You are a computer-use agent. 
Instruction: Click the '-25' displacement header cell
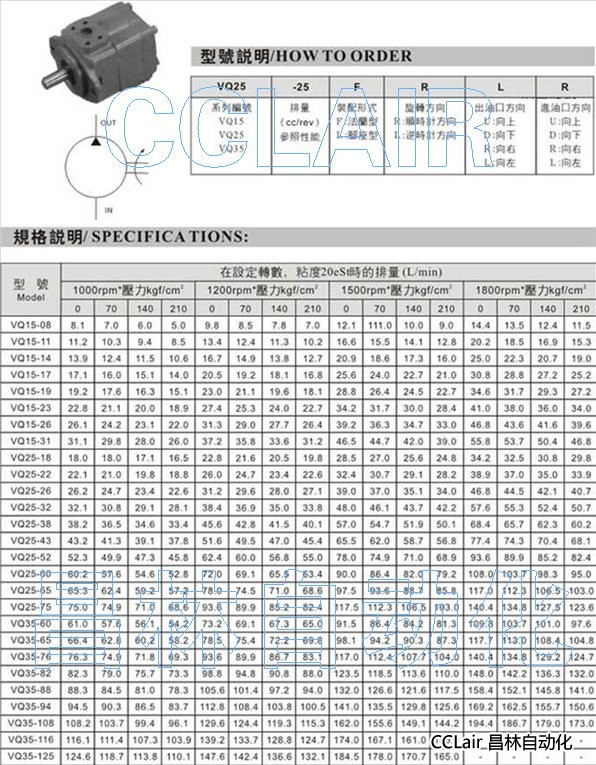[x=300, y=87]
